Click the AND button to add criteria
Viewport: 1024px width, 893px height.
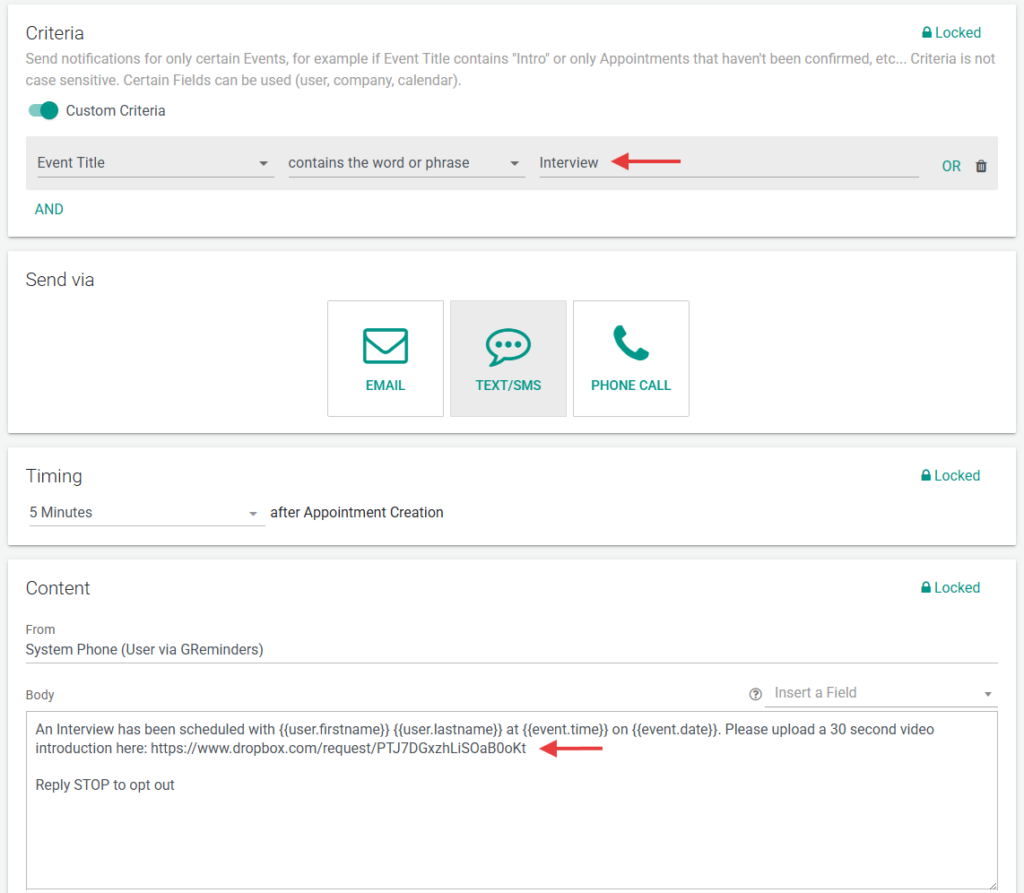[x=49, y=209]
